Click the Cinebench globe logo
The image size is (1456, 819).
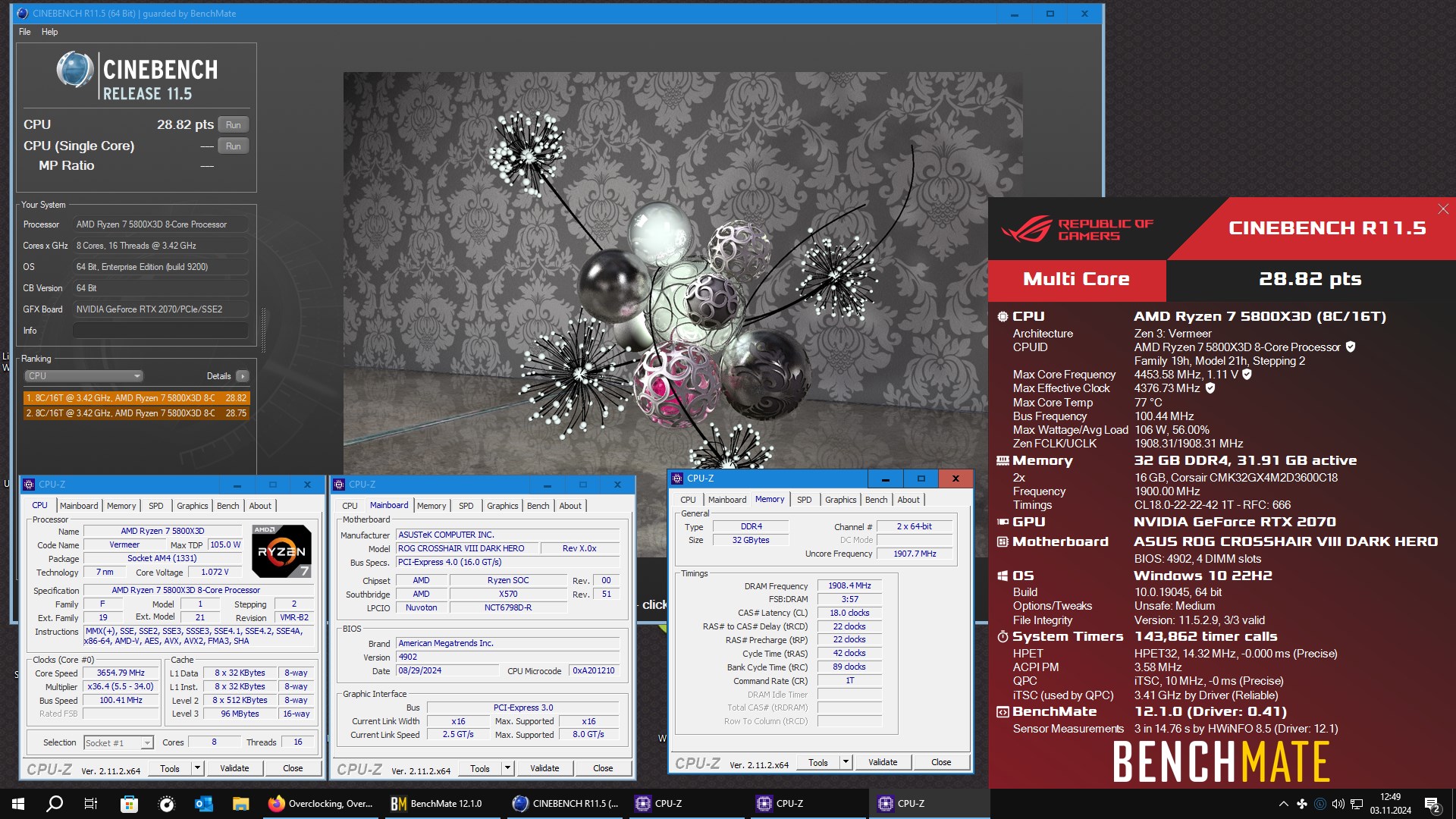76,70
